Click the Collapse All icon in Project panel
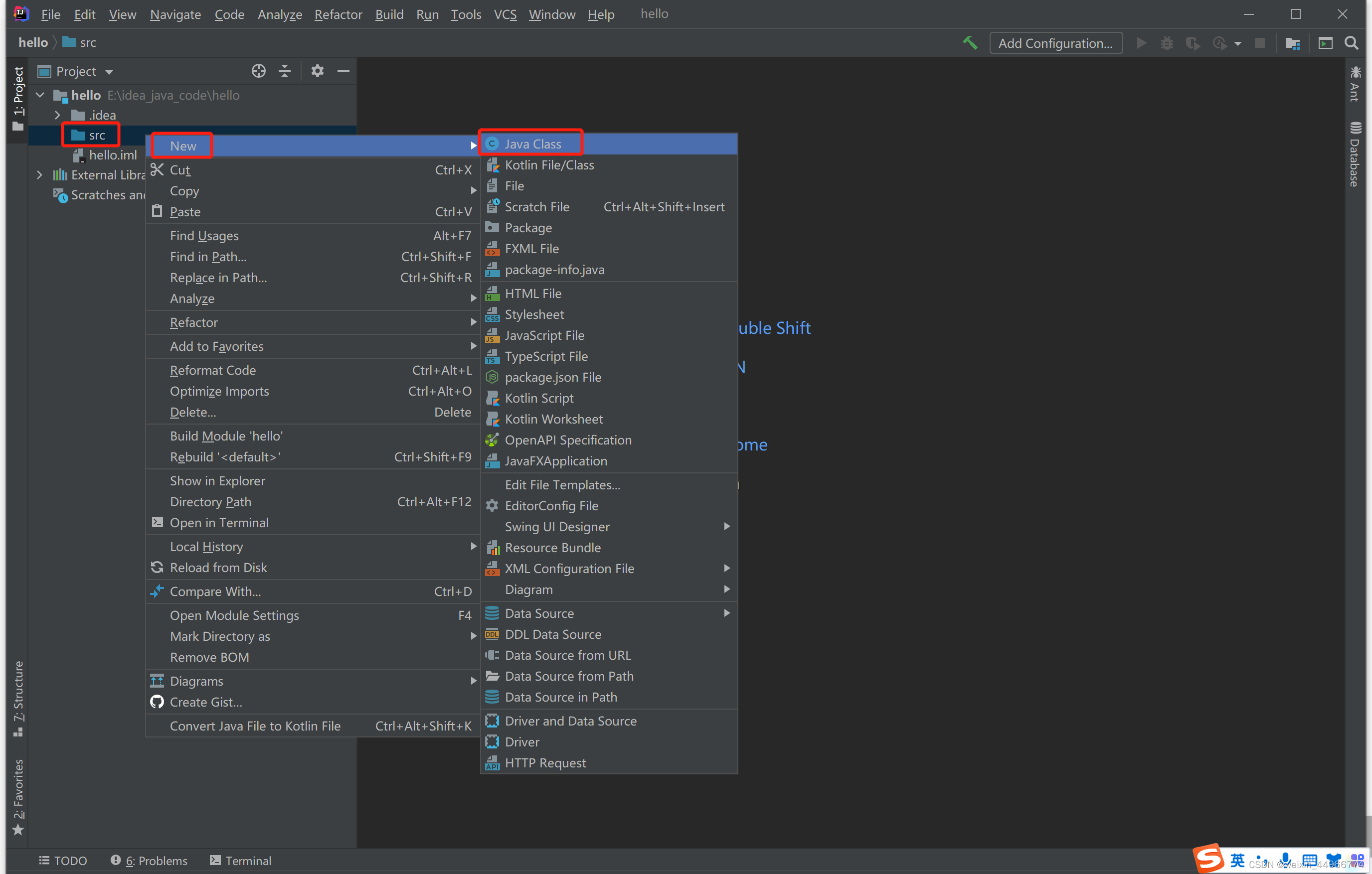 284,71
